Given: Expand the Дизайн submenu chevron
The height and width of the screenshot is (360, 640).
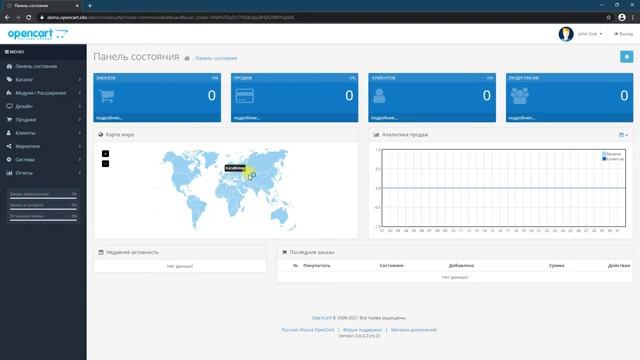Looking at the screenshot, I should coord(80,106).
